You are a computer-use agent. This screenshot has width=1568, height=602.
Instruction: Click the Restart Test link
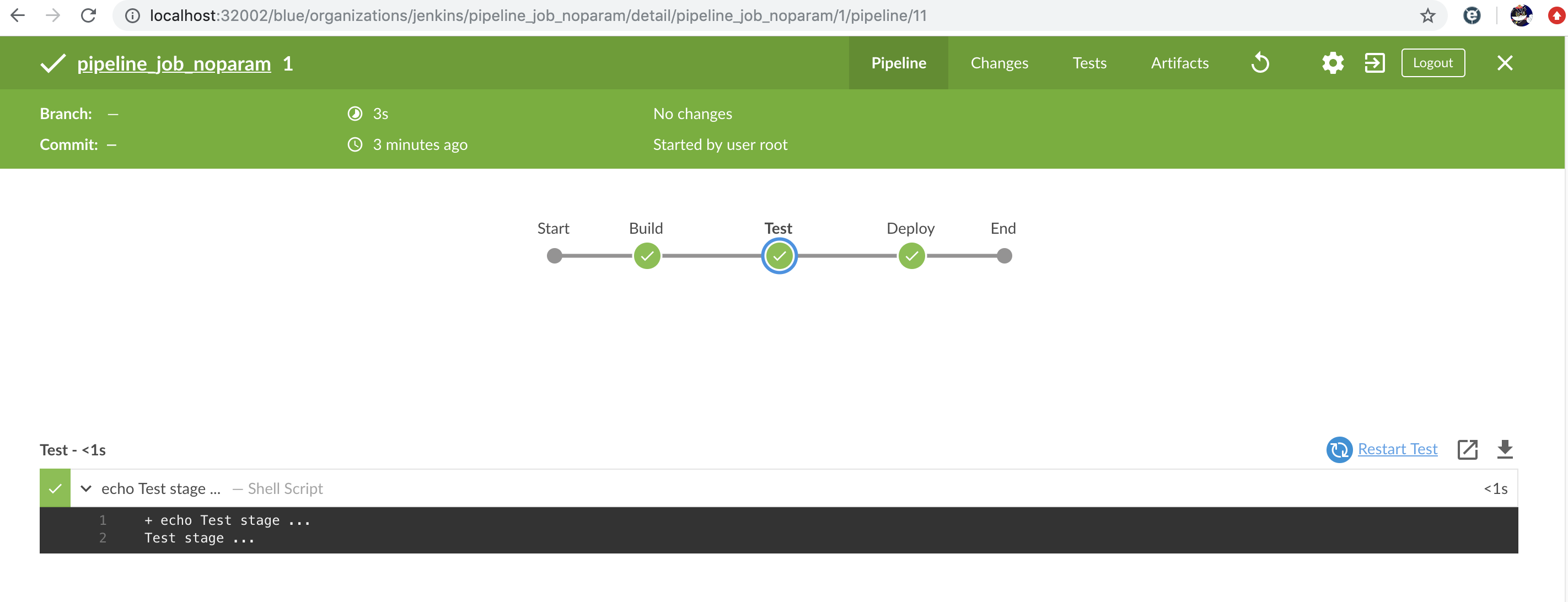1397,449
